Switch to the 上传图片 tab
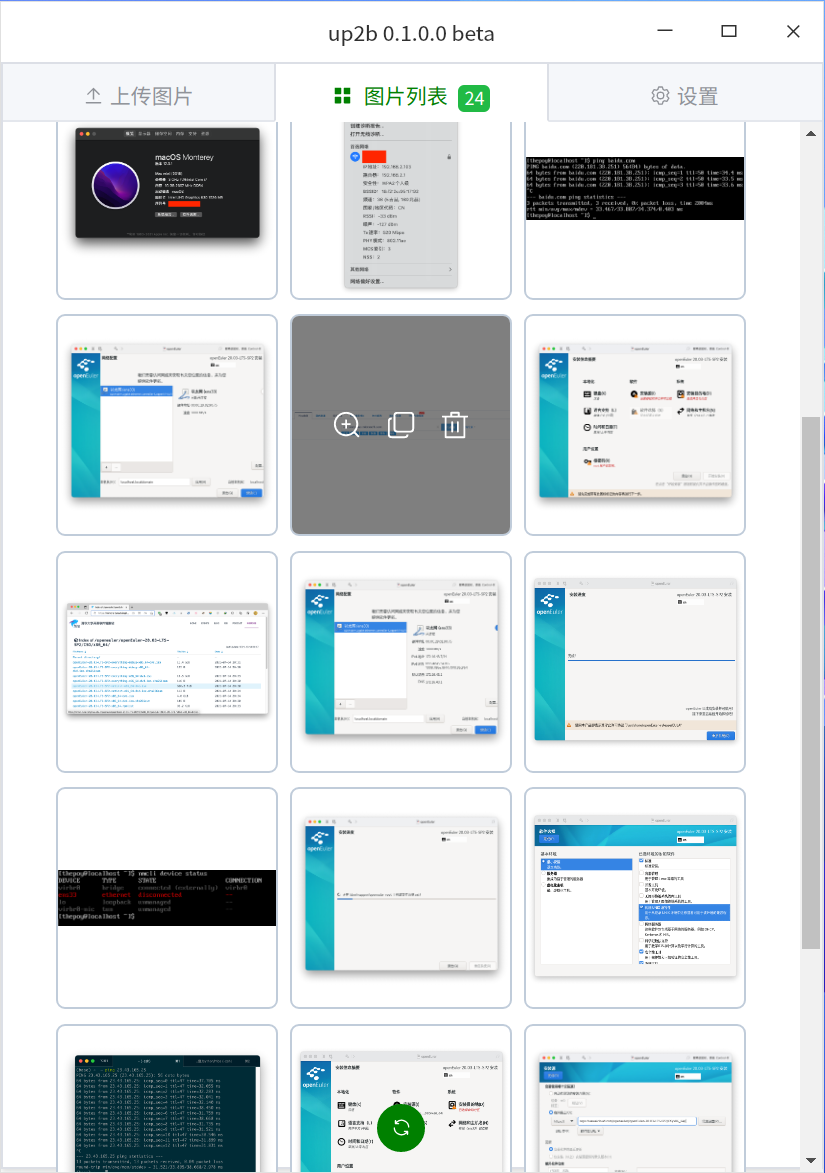The image size is (825, 1173). point(138,94)
